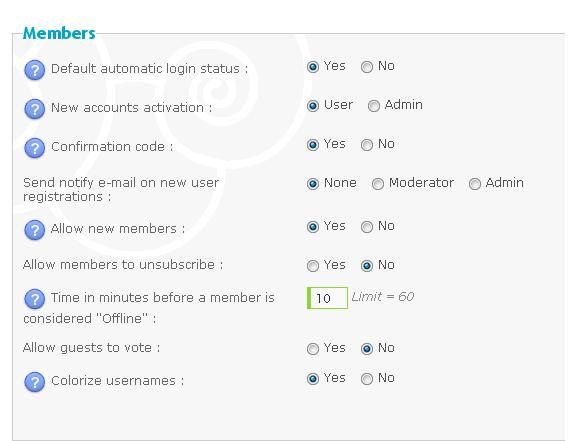The width and height of the screenshot is (568, 441).
Task: Choose No for Colorize usernames
Action: [x=367, y=379]
